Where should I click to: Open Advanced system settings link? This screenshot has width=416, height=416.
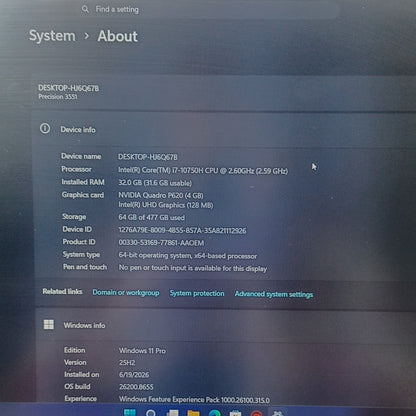[274, 294]
